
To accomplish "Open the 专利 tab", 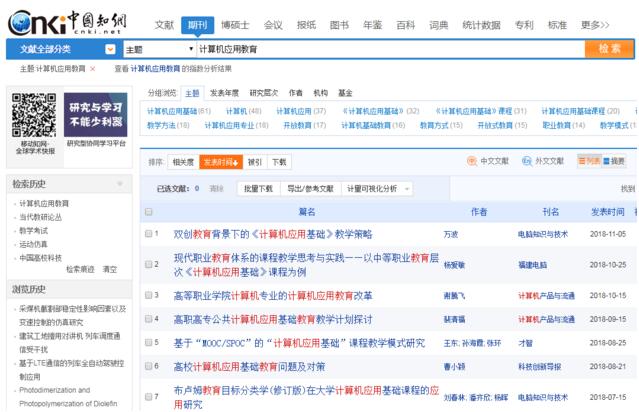I will click(524, 25).
